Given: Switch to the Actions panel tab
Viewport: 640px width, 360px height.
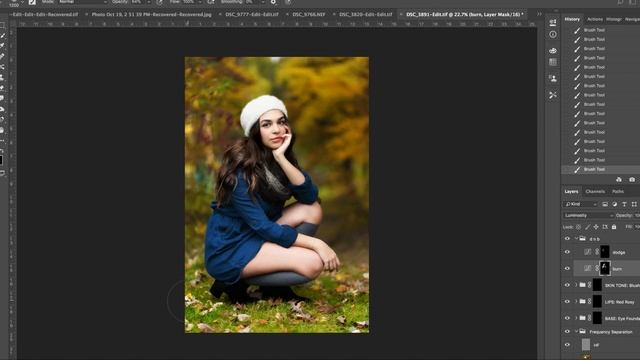Looking at the screenshot, I should pyautogui.click(x=595, y=19).
